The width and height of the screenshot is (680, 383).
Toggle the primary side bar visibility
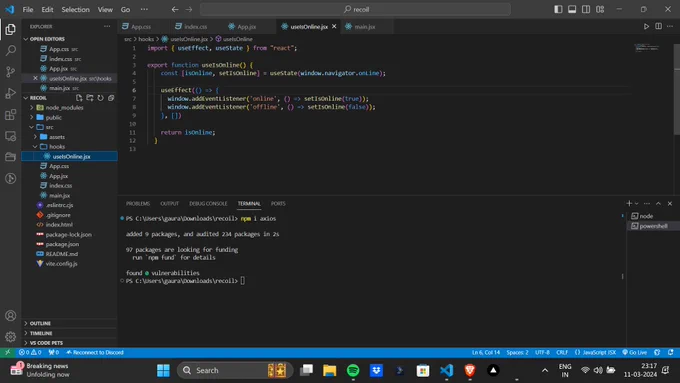[x=558, y=9]
